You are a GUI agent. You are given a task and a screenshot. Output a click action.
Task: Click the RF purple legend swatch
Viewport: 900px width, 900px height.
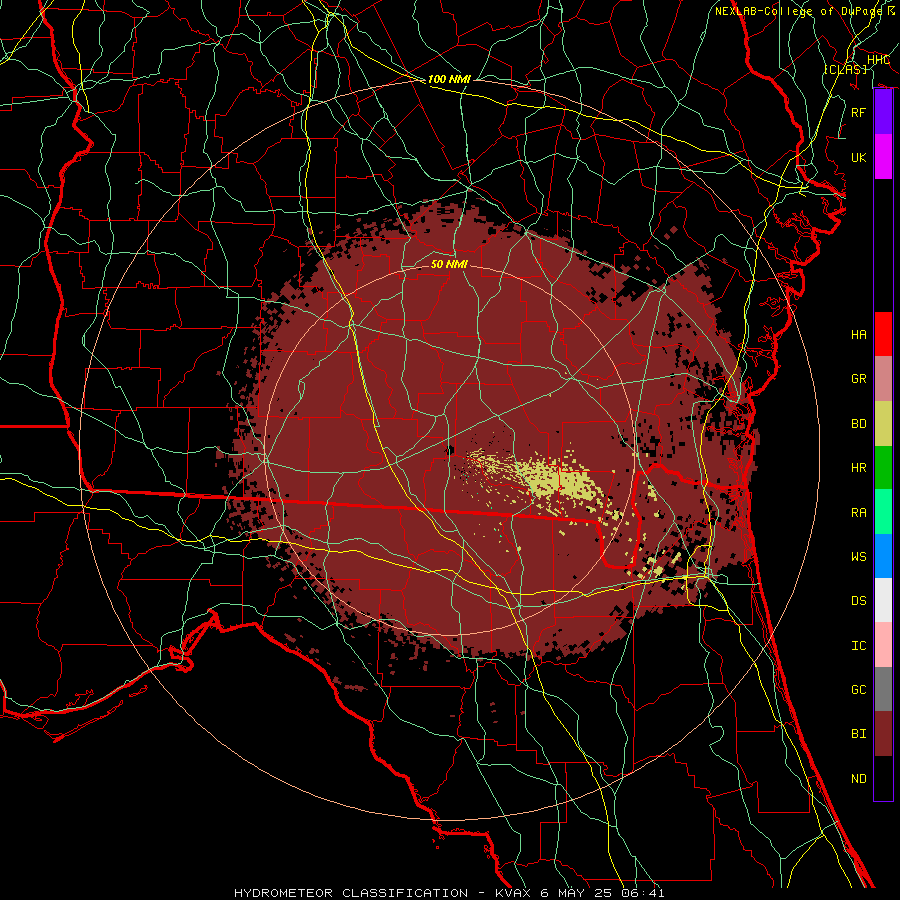click(x=883, y=112)
